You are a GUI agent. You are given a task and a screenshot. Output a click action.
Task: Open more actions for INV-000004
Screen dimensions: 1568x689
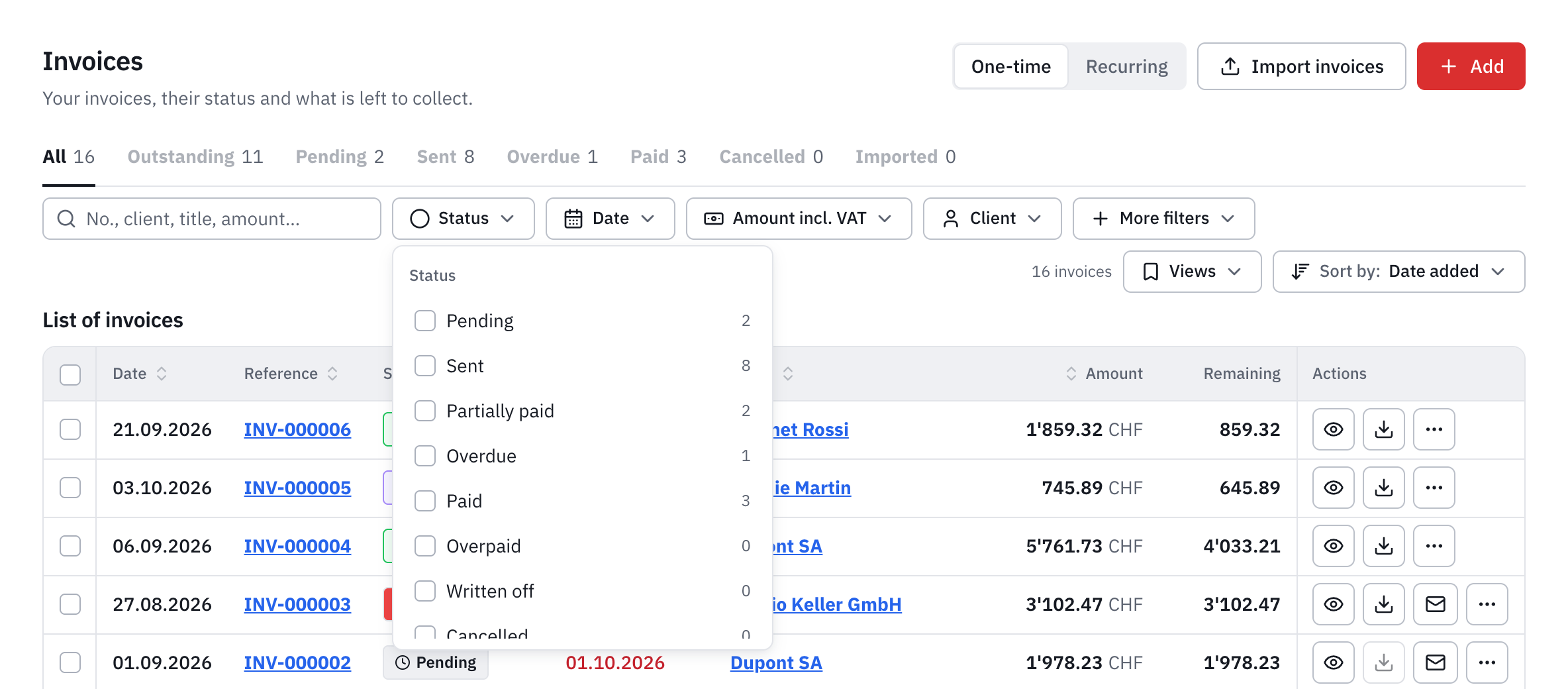tap(1434, 546)
